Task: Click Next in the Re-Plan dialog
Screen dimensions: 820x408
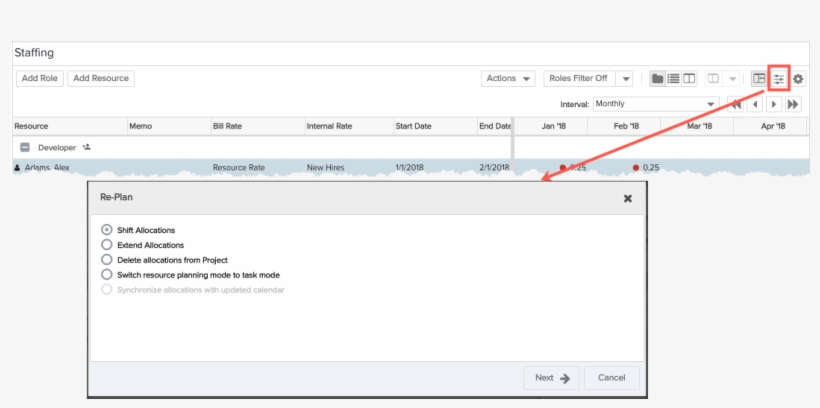Action: point(551,378)
